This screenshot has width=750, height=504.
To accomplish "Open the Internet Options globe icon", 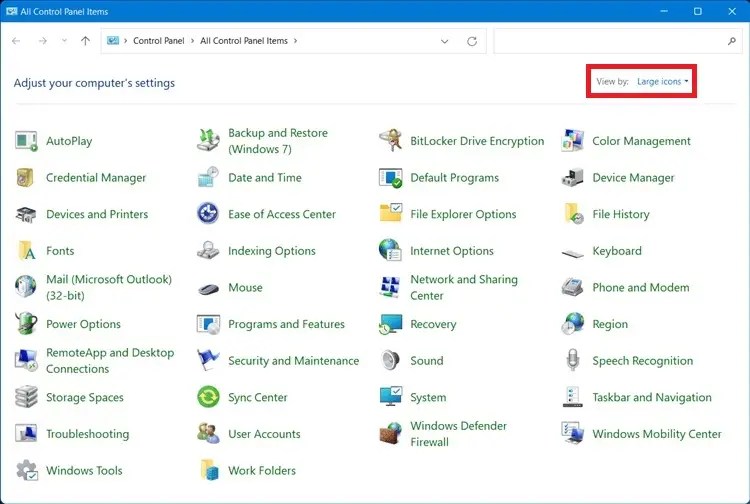I will click(390, 250).
